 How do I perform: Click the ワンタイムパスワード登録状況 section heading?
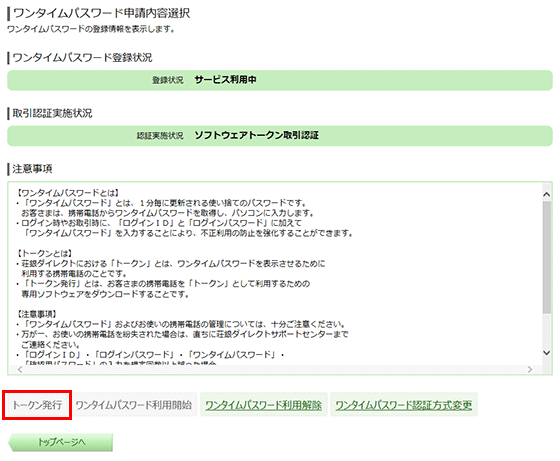82,57
